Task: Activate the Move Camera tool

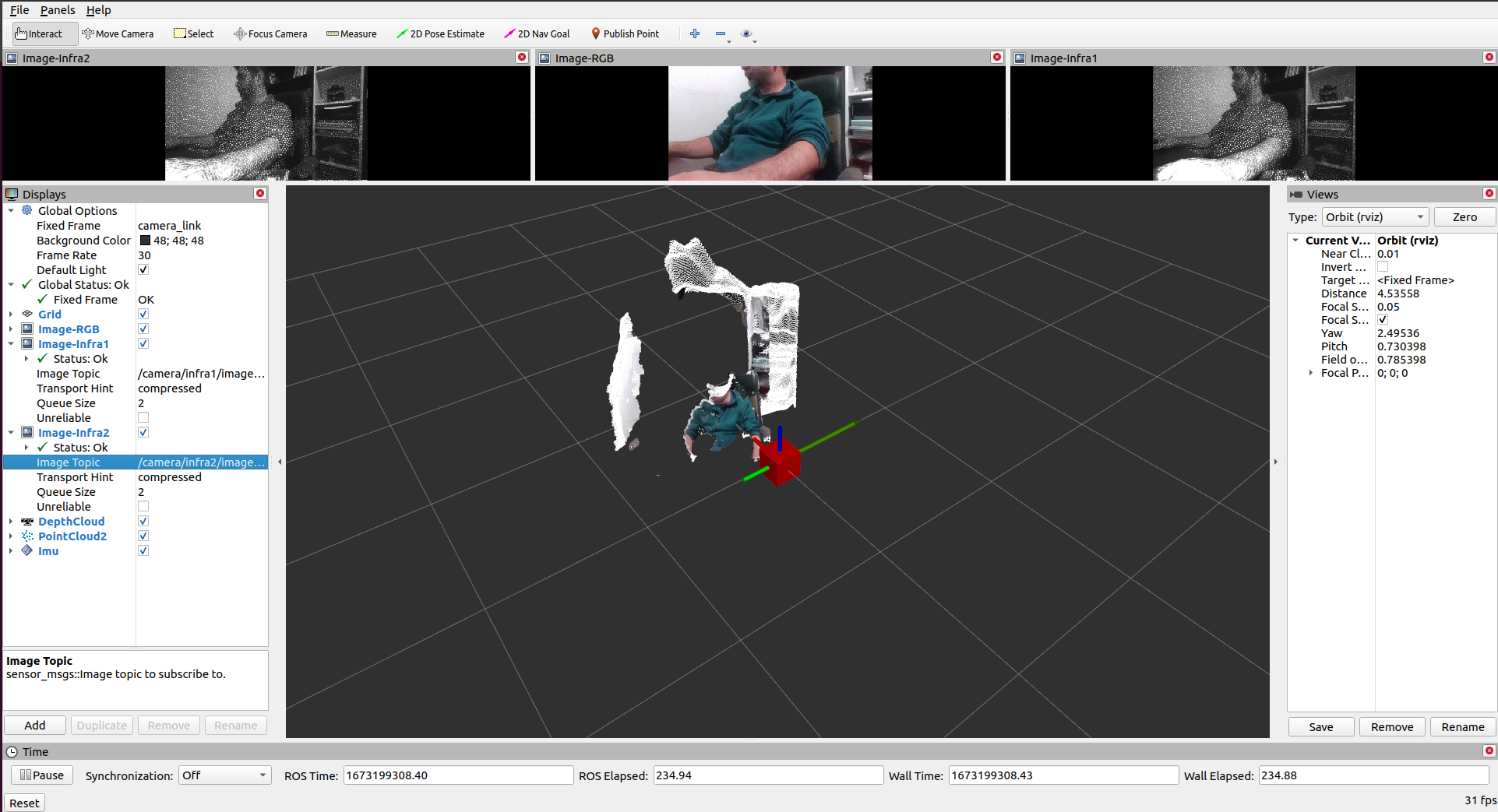Action: point(118,33)
